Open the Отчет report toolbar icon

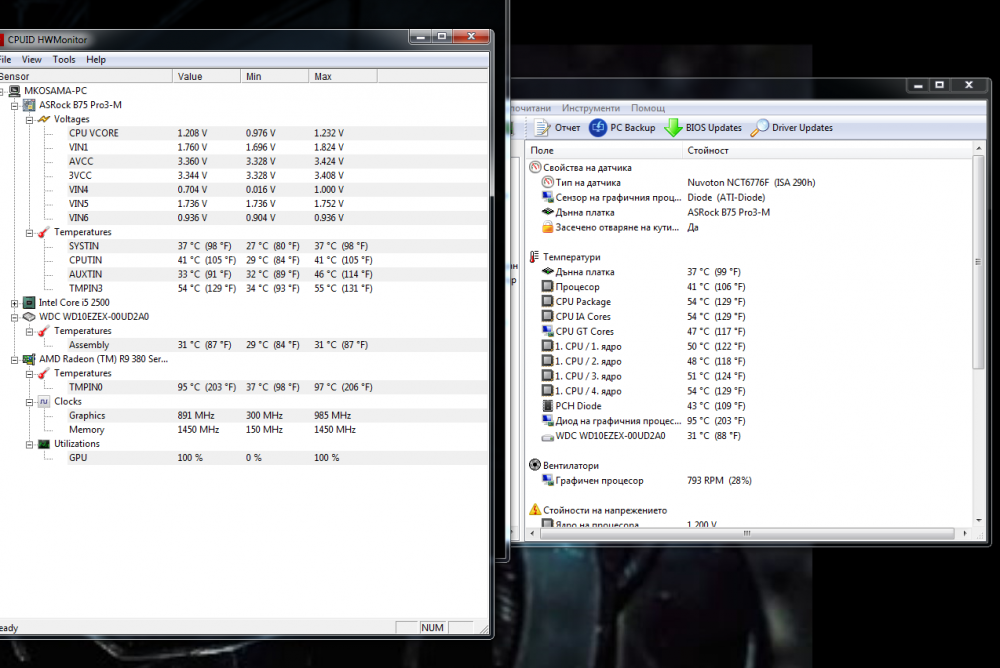542,128
